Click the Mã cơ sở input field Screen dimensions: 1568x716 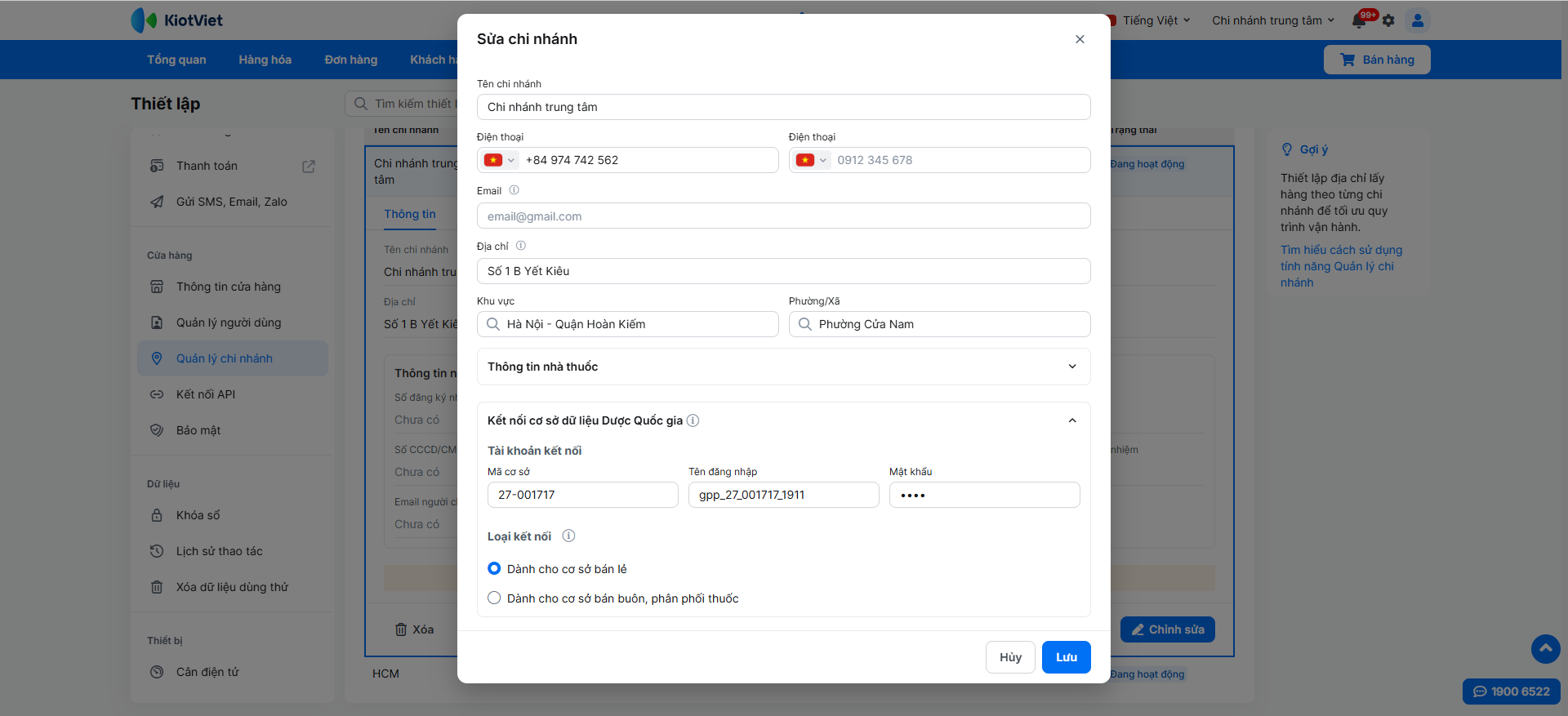[582, 495]
